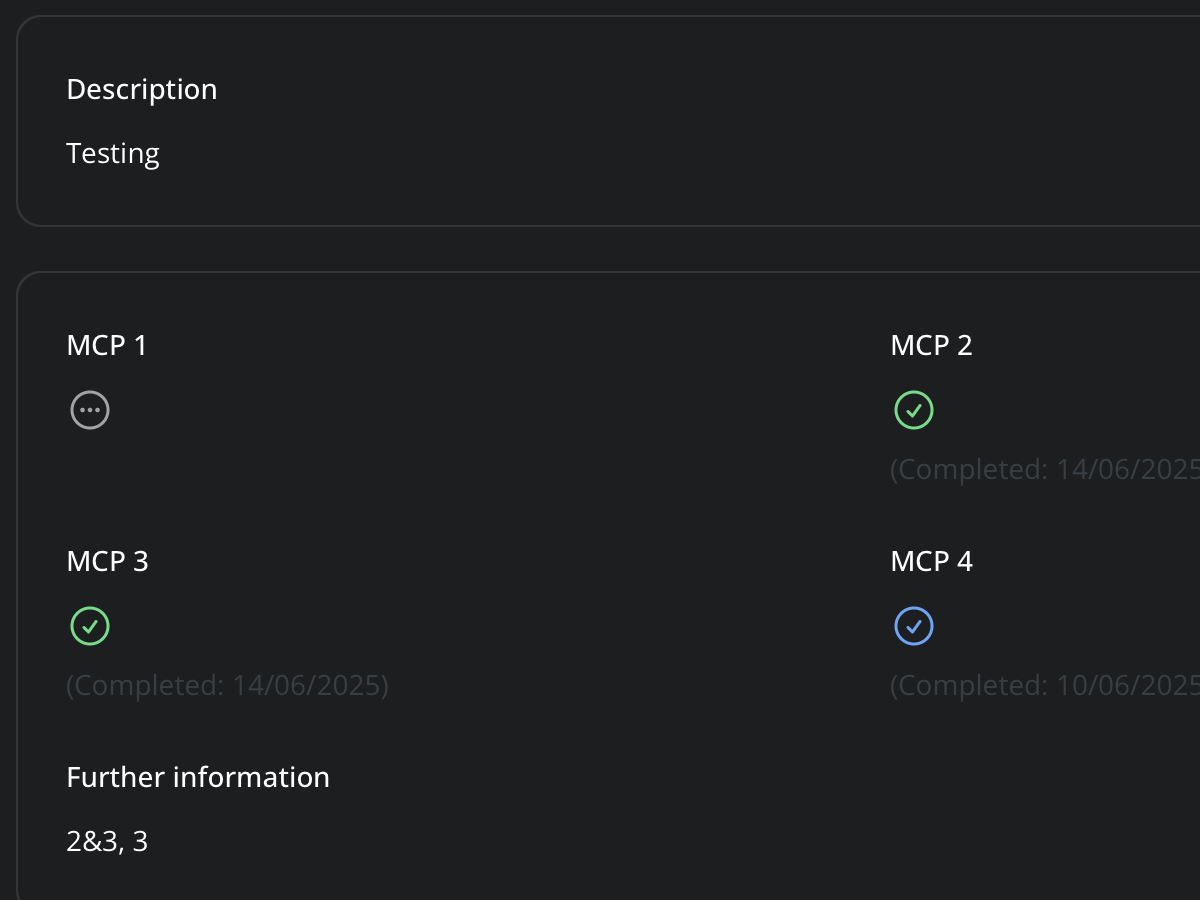Click the MCP 1 pending ellipsis icon
1200x900 pixels.
pyautogui.click(x=90, y=410)
